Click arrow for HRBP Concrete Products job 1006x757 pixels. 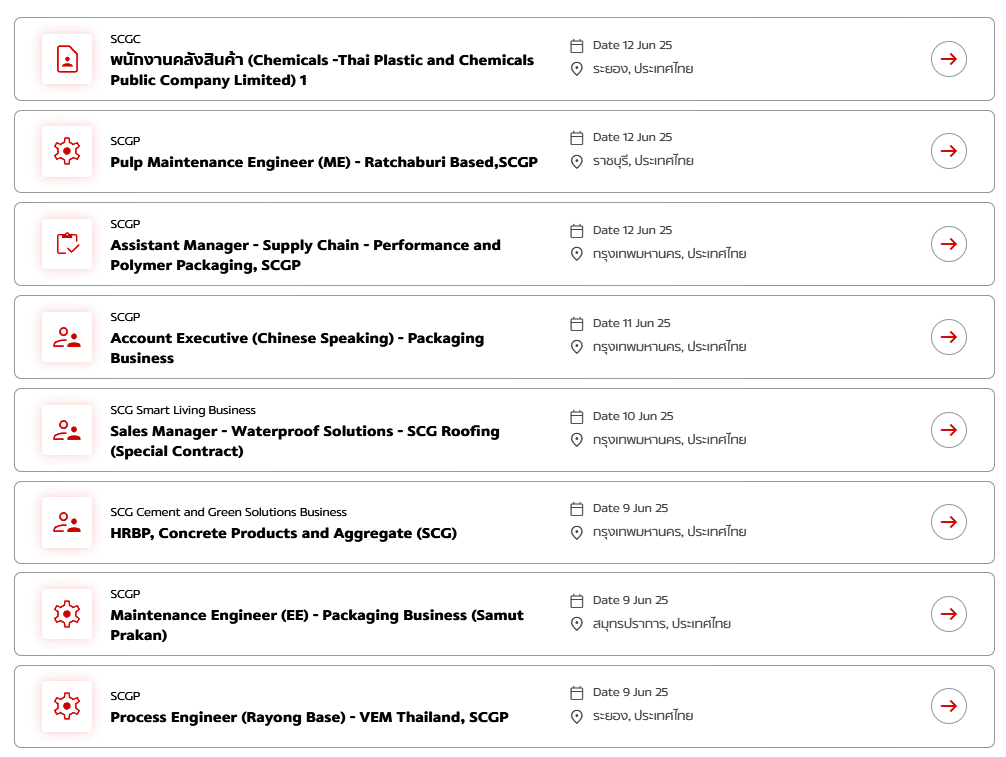point(948,522)
